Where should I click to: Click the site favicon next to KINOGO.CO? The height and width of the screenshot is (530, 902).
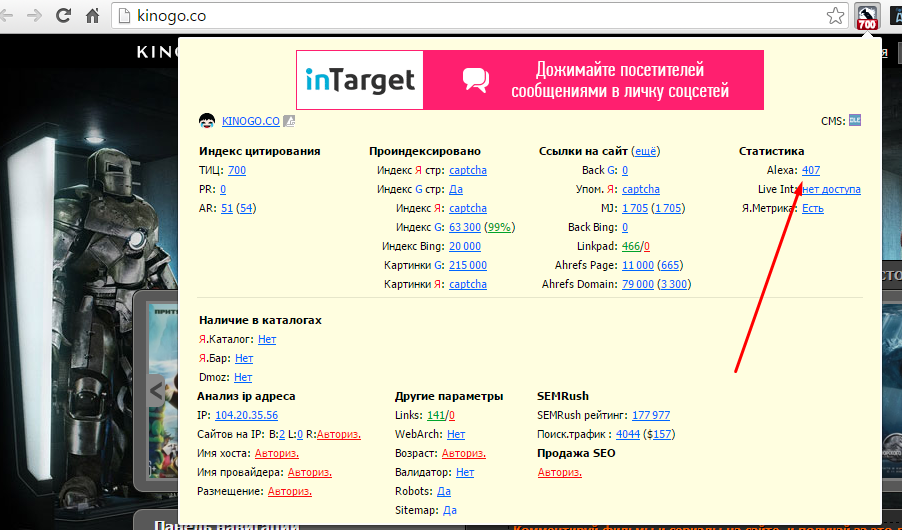pyautogui.click(x=207, y=121)
